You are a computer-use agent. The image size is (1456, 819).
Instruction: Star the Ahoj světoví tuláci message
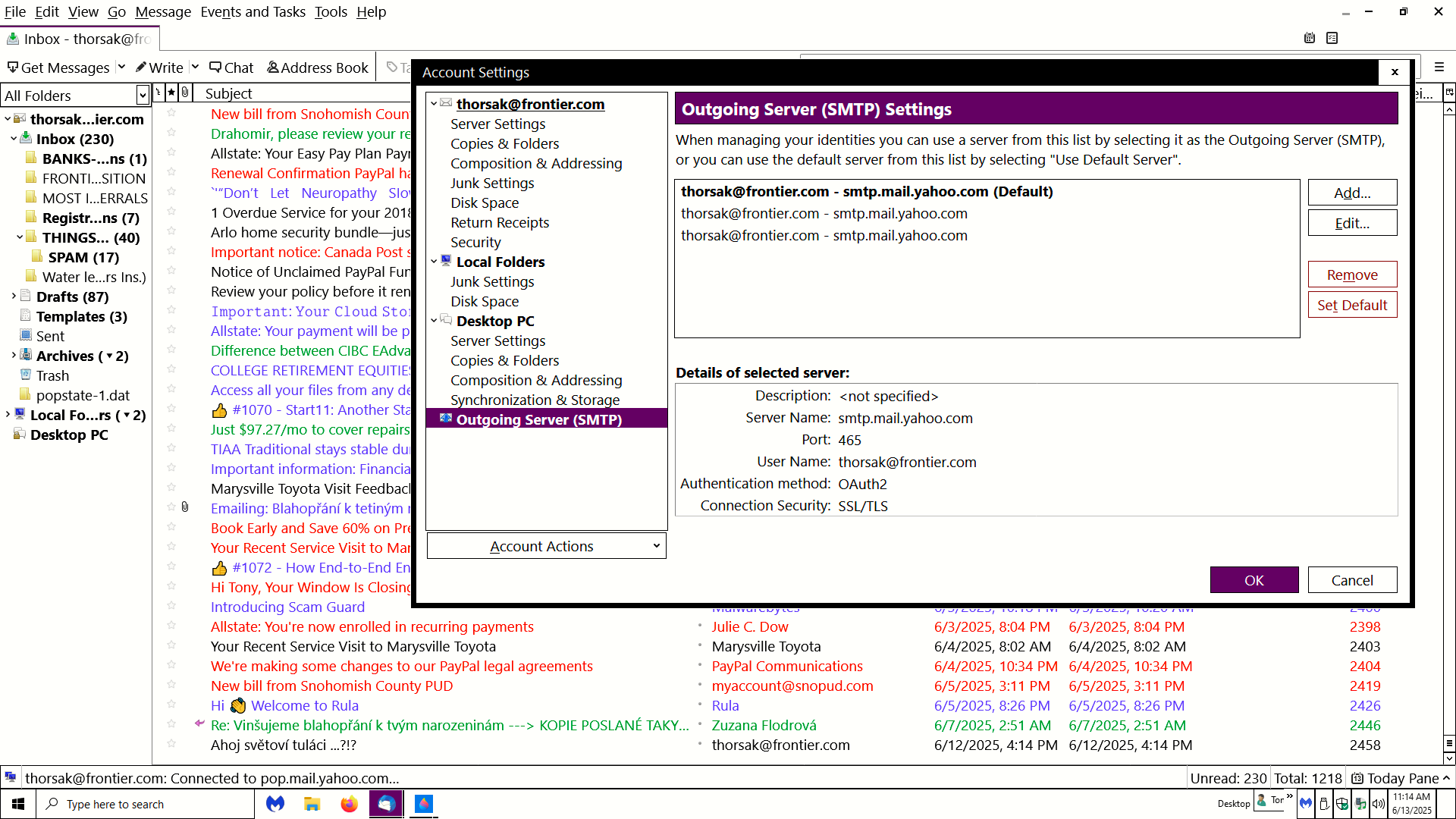(x=171, y=743)
